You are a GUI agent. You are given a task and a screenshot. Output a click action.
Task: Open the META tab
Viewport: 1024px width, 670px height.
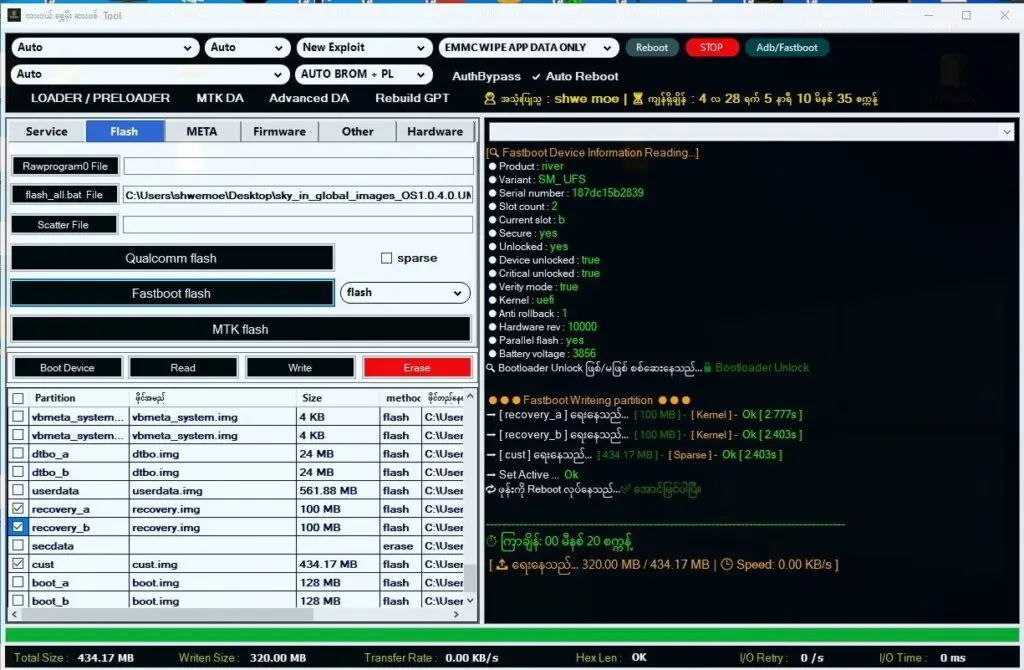(x=202, y=131)
